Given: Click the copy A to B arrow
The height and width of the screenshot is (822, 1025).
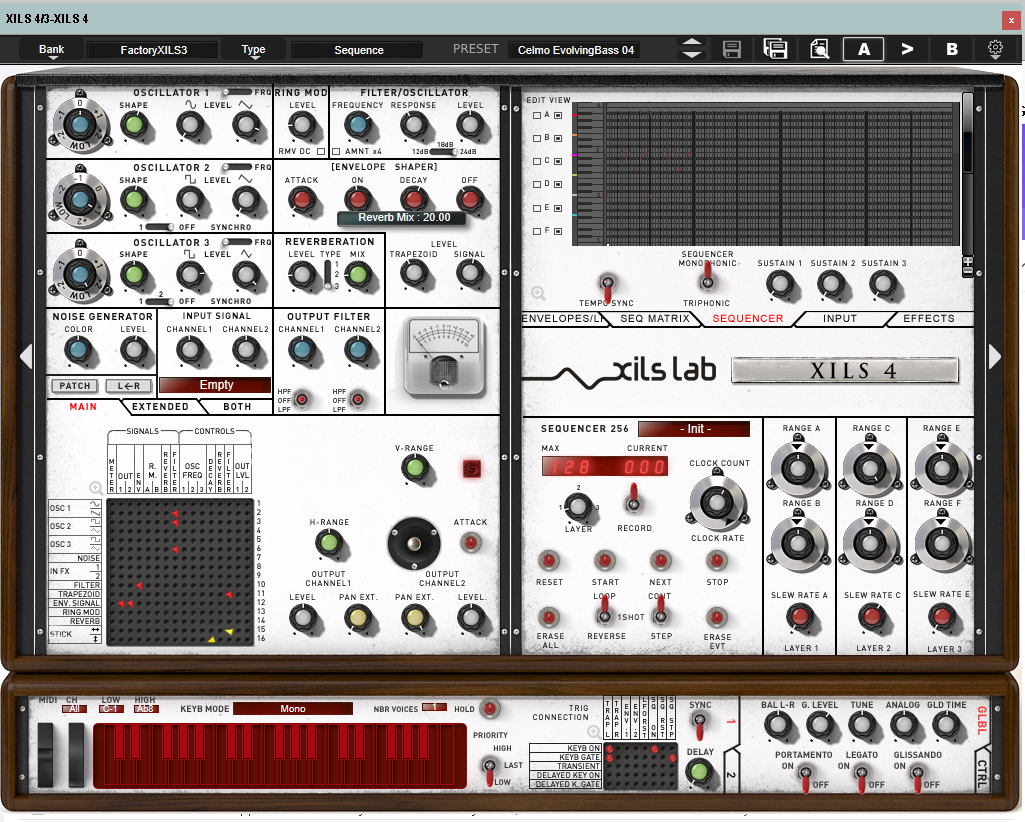Looking at the screenshot, I should (x=907, y=49).
